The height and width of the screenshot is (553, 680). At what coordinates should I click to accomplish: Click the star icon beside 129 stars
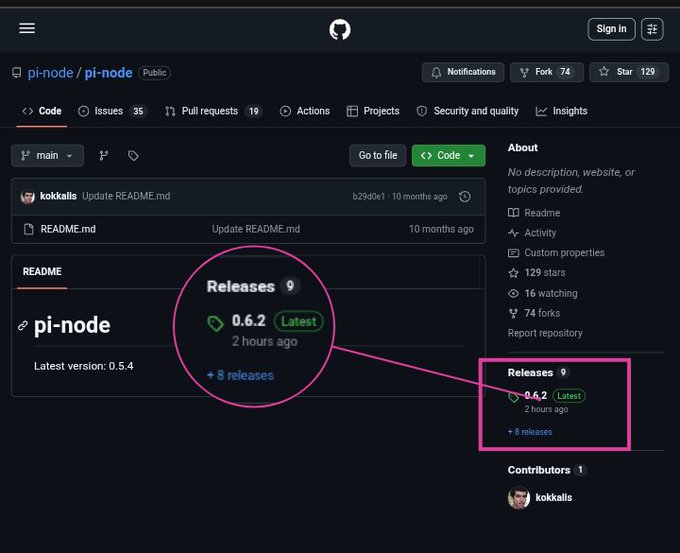[x=513, y=273]
